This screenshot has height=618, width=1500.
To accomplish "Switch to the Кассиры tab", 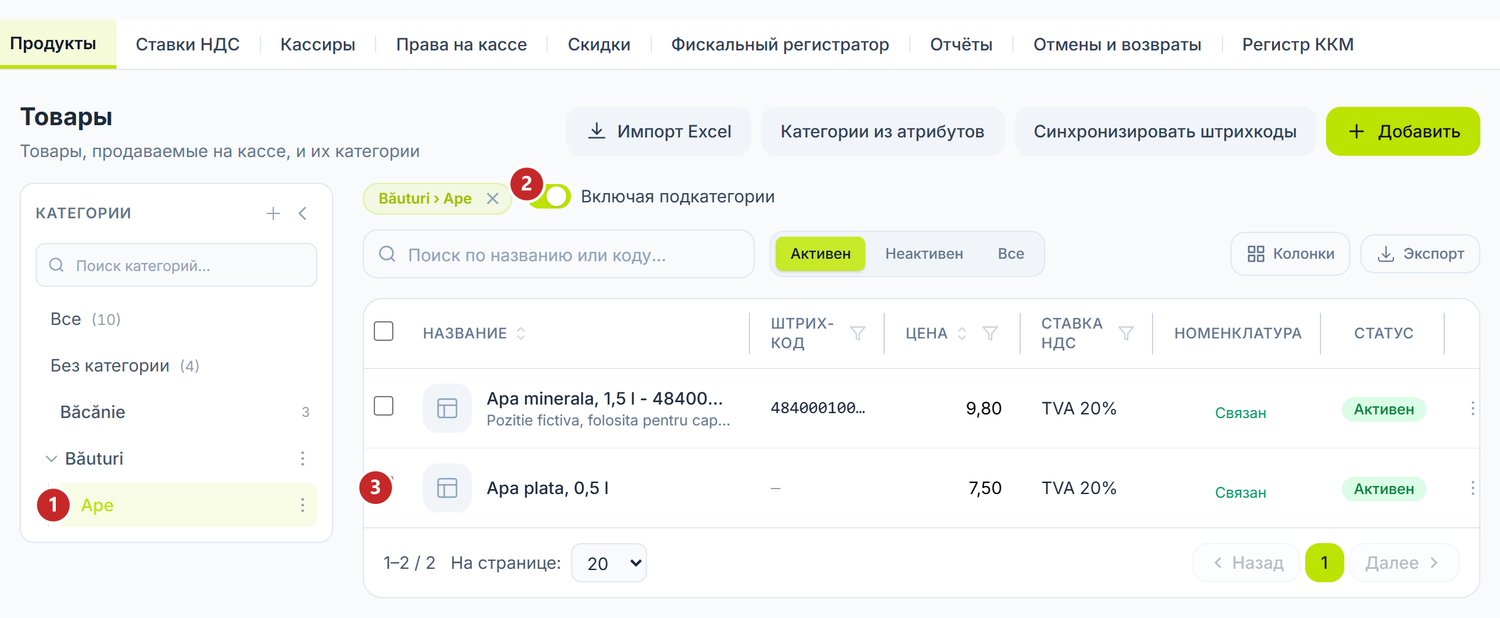I will point(318,44).
